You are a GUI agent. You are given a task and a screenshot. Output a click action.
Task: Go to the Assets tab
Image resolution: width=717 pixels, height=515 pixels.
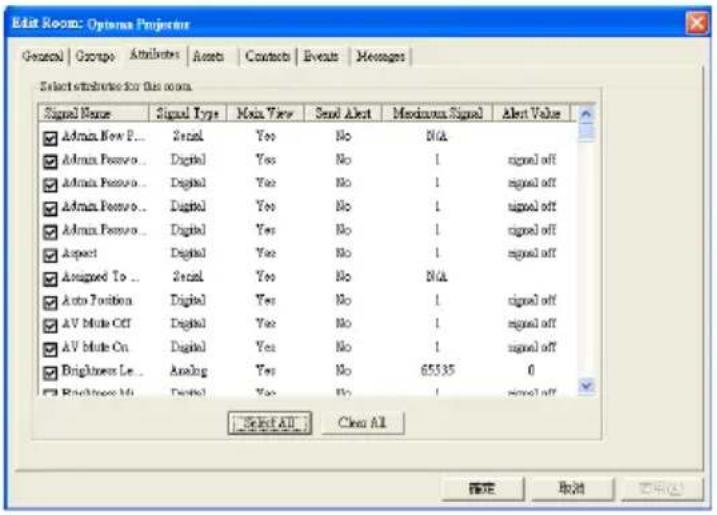pyautogui.click(x=209, y=56)
